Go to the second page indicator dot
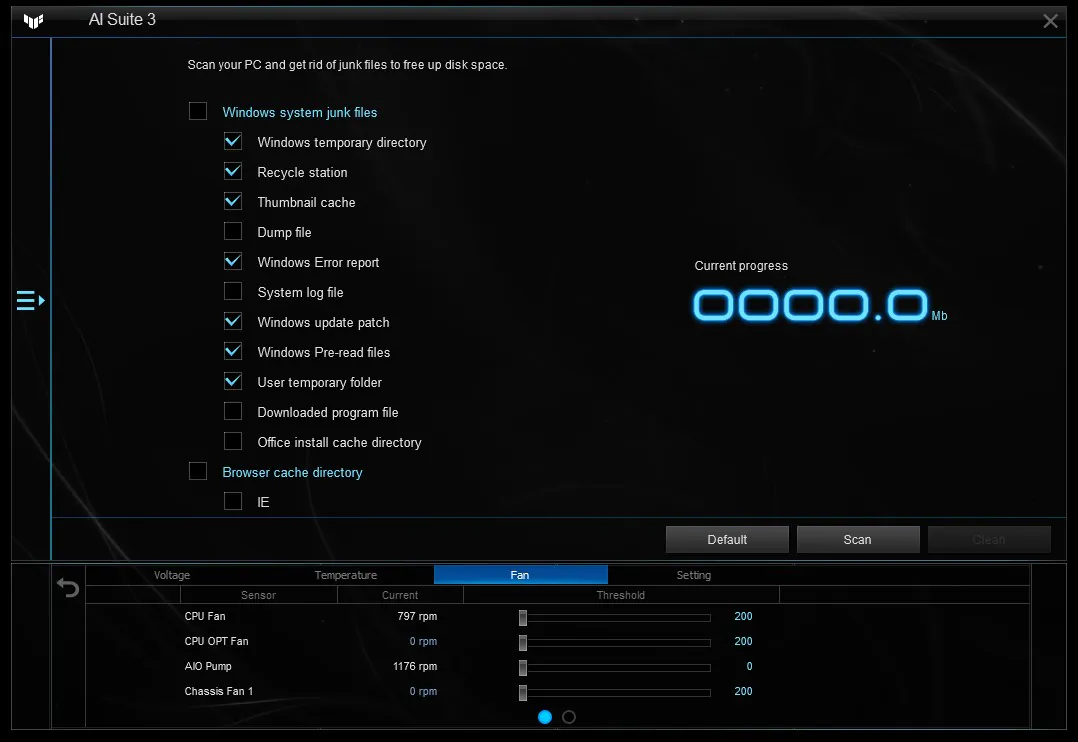The image size is (1078, 742). [569, 717]
